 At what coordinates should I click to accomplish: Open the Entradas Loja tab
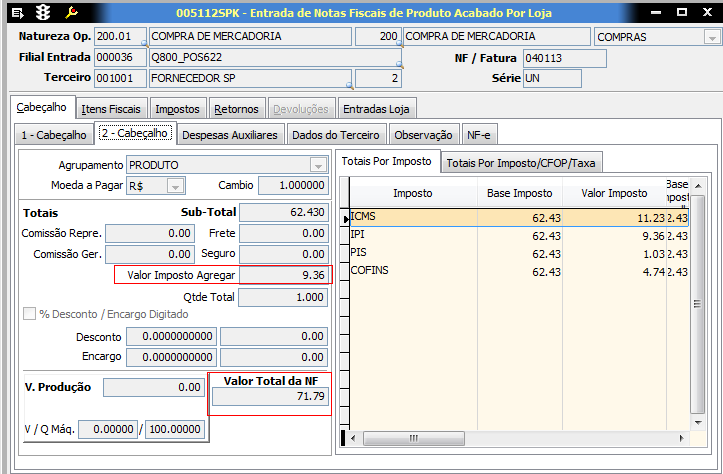coord(377,109)
